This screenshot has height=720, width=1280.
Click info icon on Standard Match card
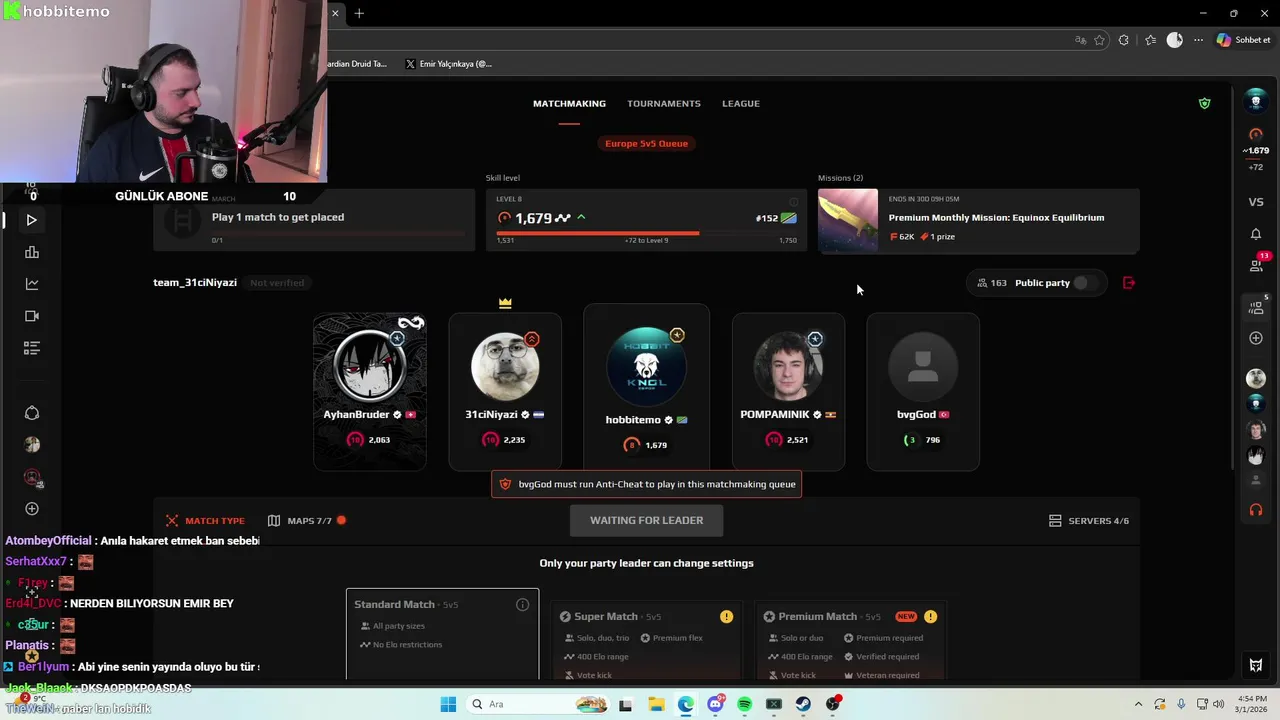[x=522, y=604]
